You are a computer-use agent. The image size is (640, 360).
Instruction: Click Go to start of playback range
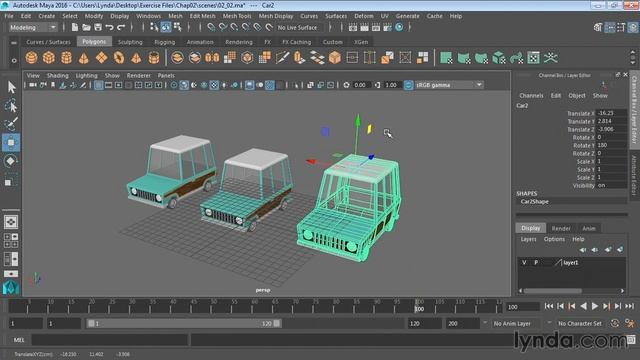point(549,306)
